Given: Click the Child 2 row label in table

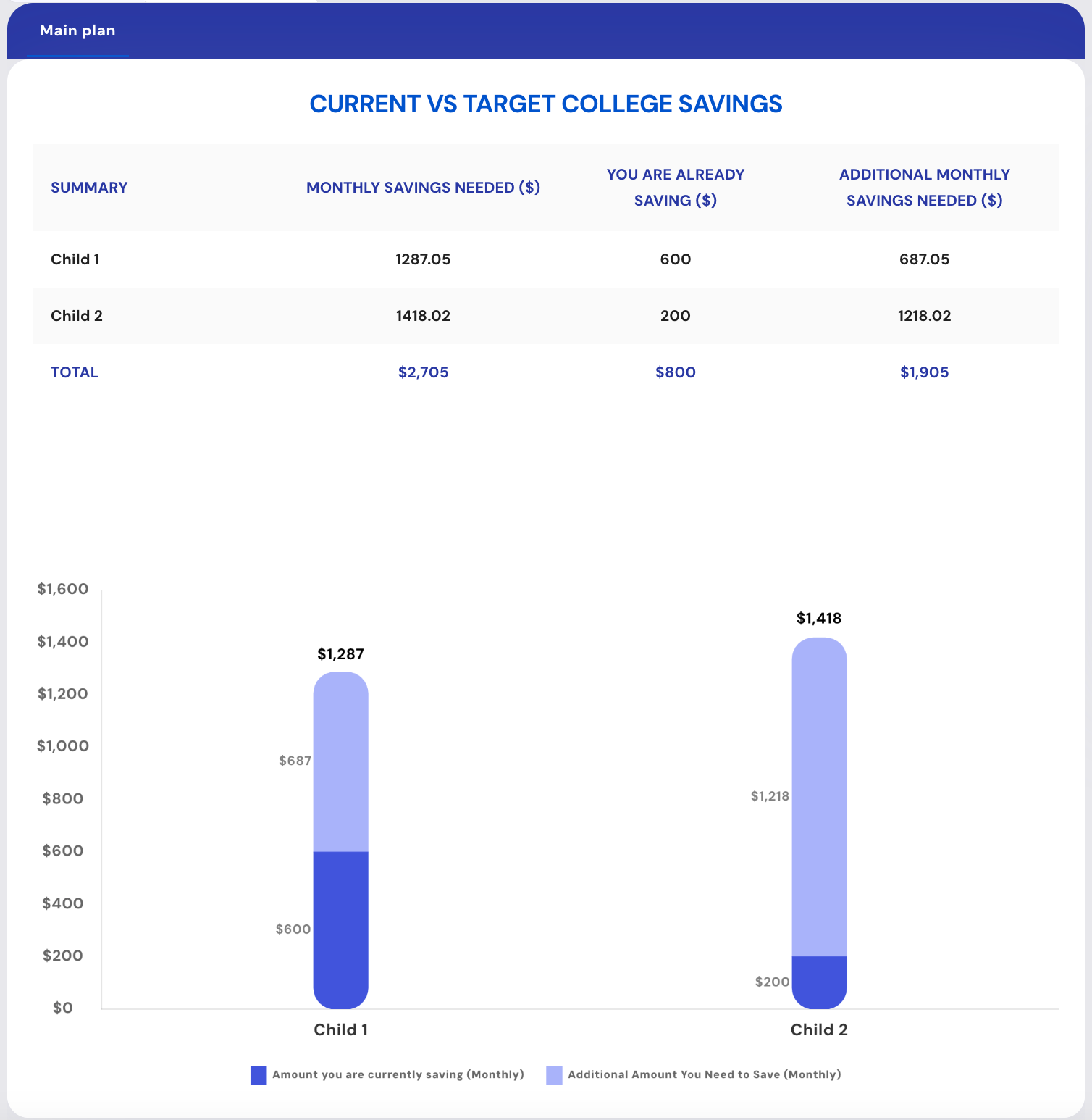Looking at the screenshot, I should point(77,316).
